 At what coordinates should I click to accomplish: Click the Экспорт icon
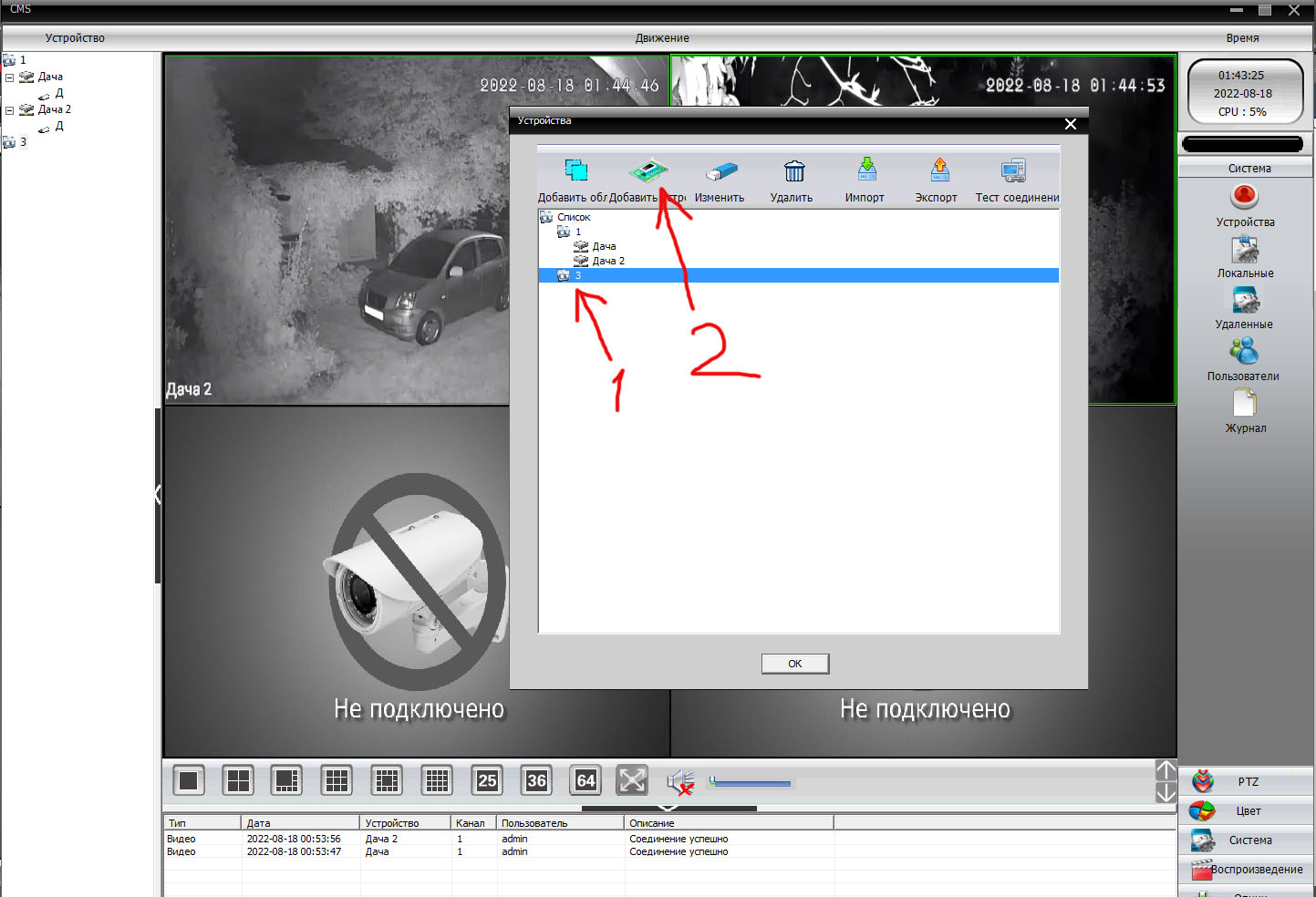[x=938, y=170]
